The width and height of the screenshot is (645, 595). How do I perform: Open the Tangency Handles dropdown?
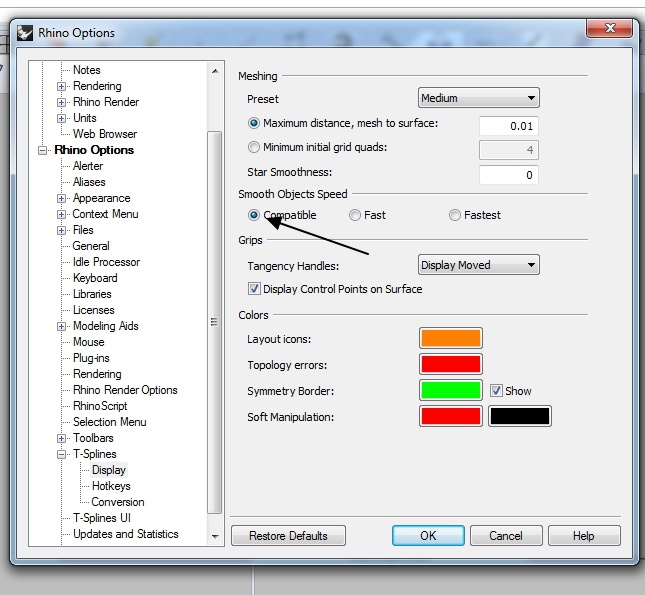point(478,265)
